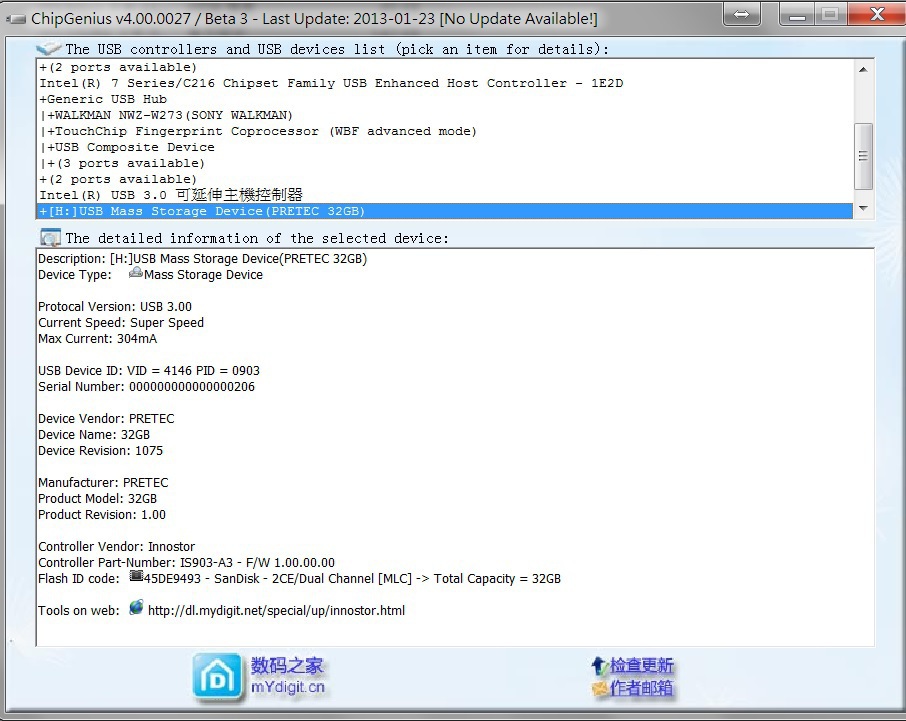This screenshot has width=906, height=721.
Task: Click the Serial Number 000000000000000206 line
Action: pyautogui.click(x=146, y=386)
